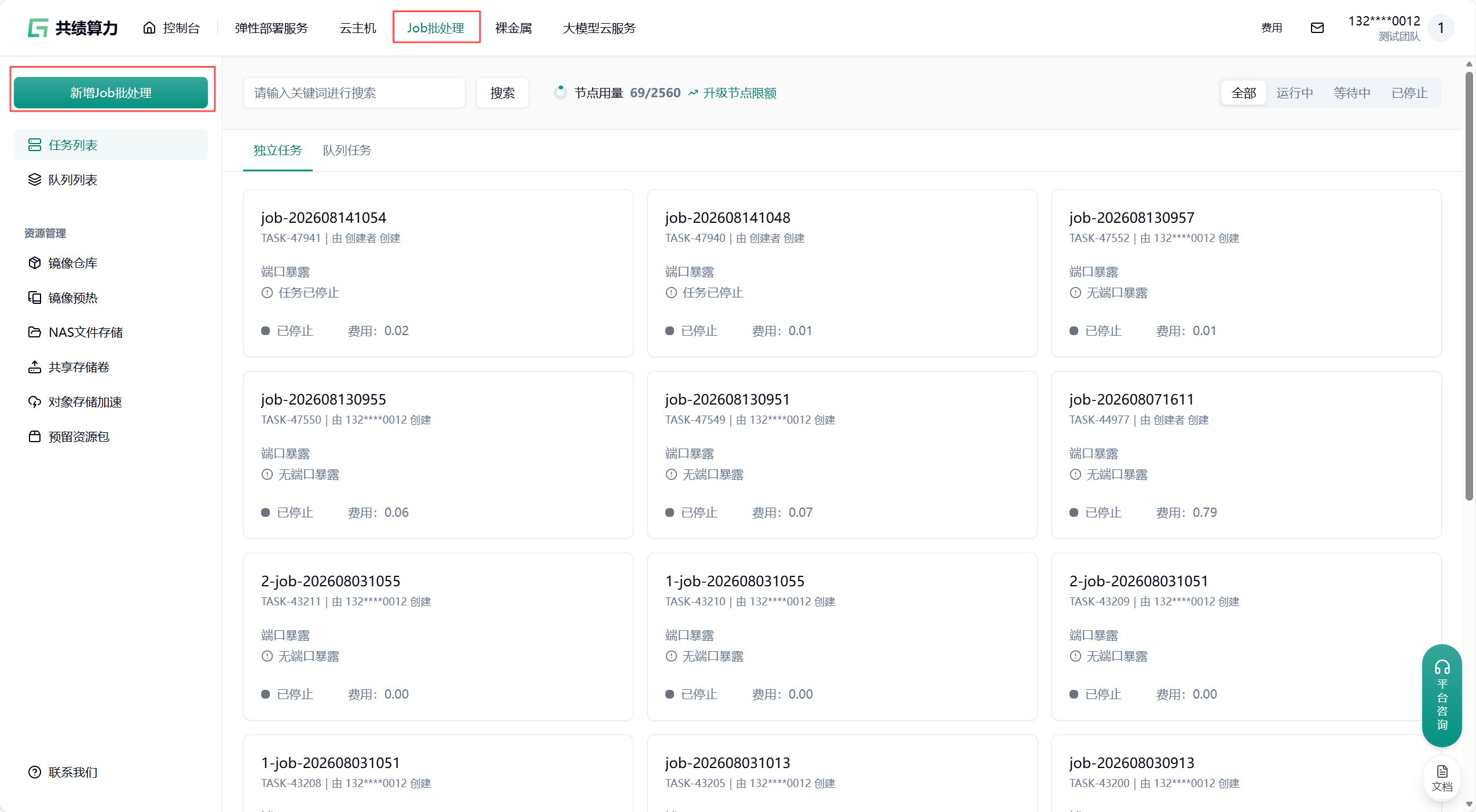Open 联系我们 in sidebar
The width and height of the screenshot is (1476, 812).
tap(73, 772)
